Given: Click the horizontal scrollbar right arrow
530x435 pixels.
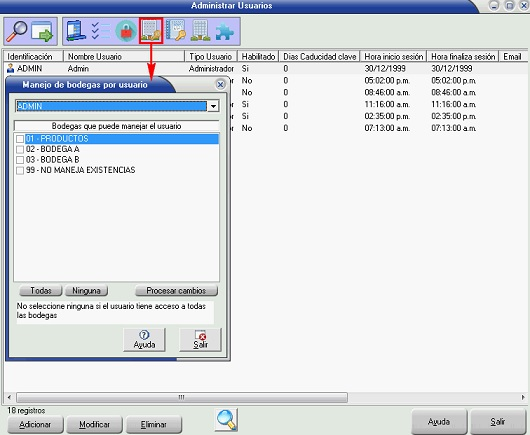Looking at the screenshot, I should coord(523,397).
